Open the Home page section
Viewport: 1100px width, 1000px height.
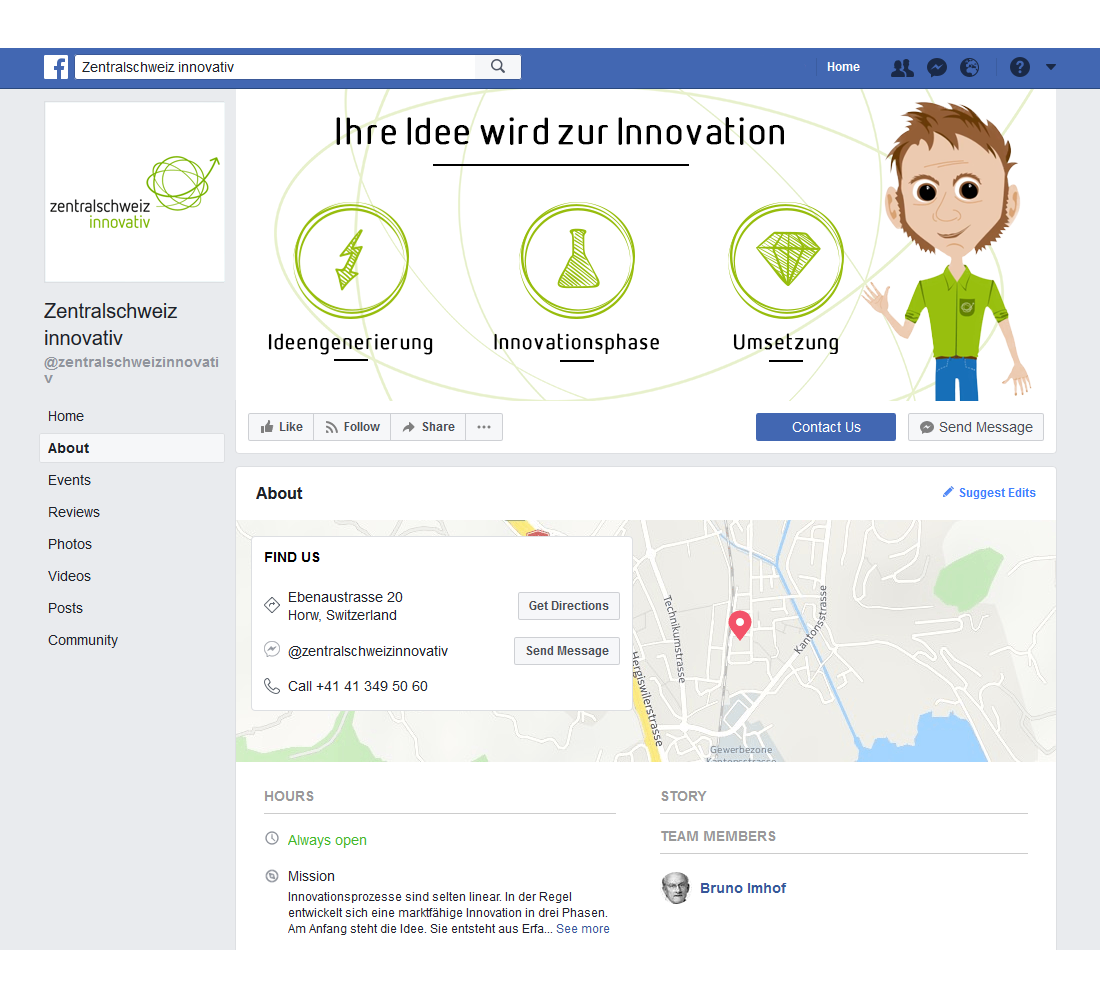click(x=66, y=416)
